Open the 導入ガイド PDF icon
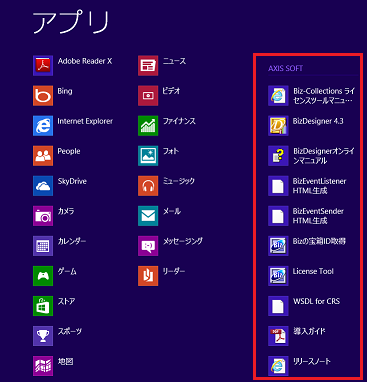The height and width of the screenshot is (382, 367). [x=278, y=336]
